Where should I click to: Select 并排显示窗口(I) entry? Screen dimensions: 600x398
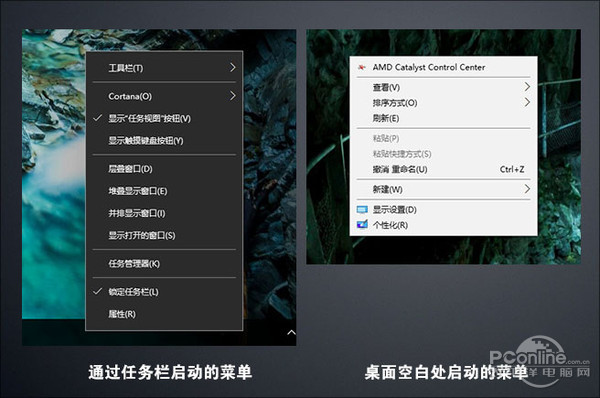tap(164, 213)
